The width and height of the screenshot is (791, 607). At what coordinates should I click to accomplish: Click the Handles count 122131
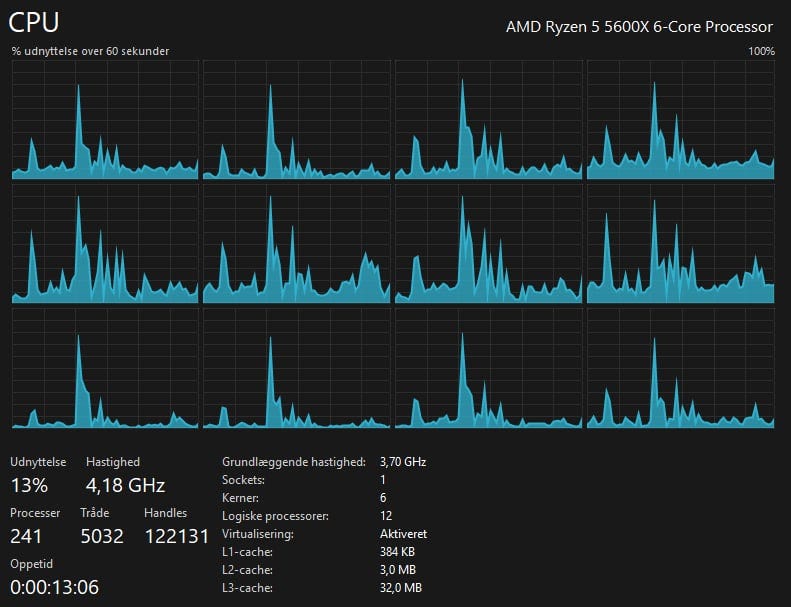177,536
